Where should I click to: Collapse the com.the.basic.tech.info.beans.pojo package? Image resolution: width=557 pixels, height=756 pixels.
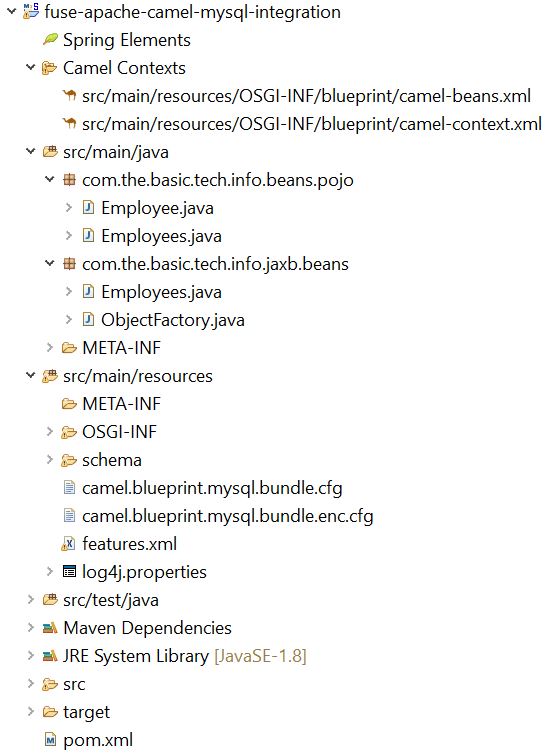coord(50,179)
